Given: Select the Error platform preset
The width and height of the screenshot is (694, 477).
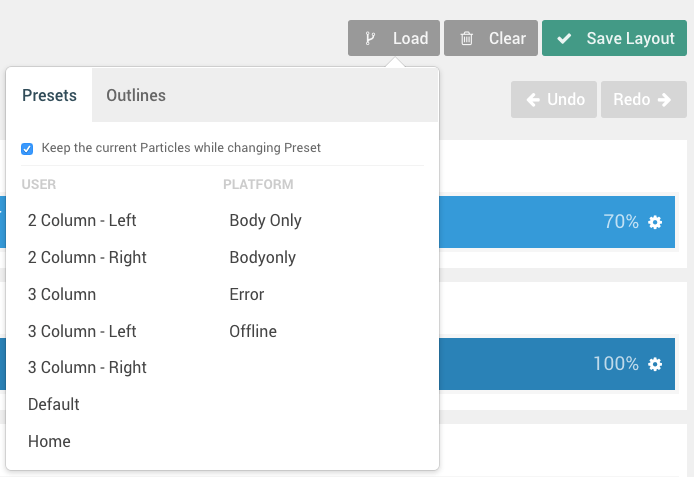Looking at the screenshot, I should tap(247, 294).
